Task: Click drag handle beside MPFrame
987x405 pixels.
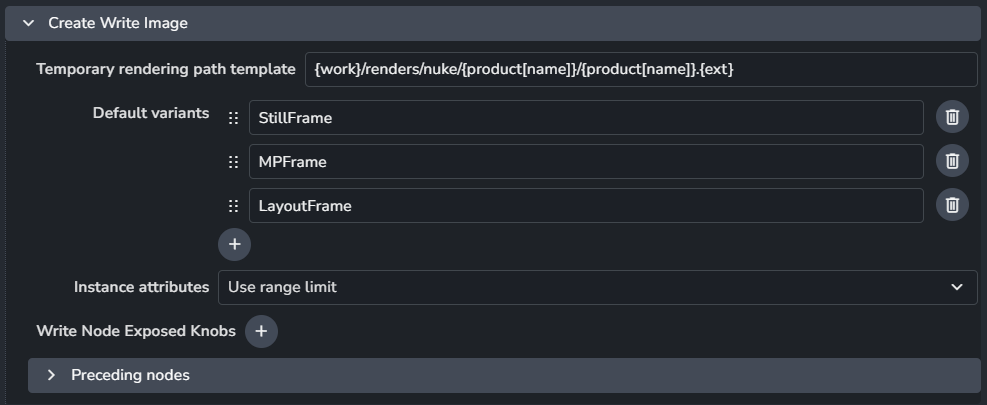Action: pos(233,162)
